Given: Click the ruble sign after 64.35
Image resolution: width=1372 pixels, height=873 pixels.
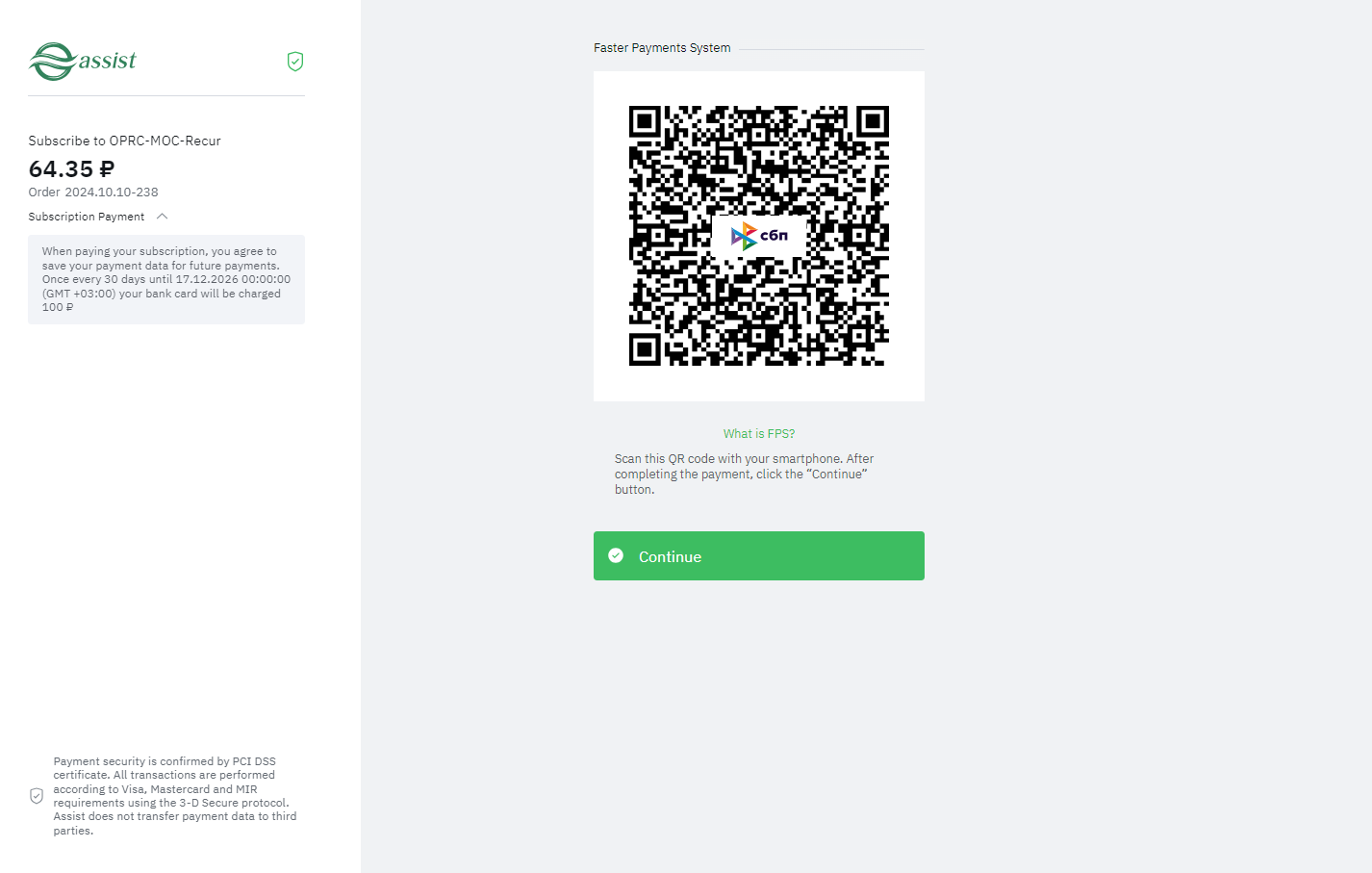Looking at the screenshot, I should [x=106, y=170].
